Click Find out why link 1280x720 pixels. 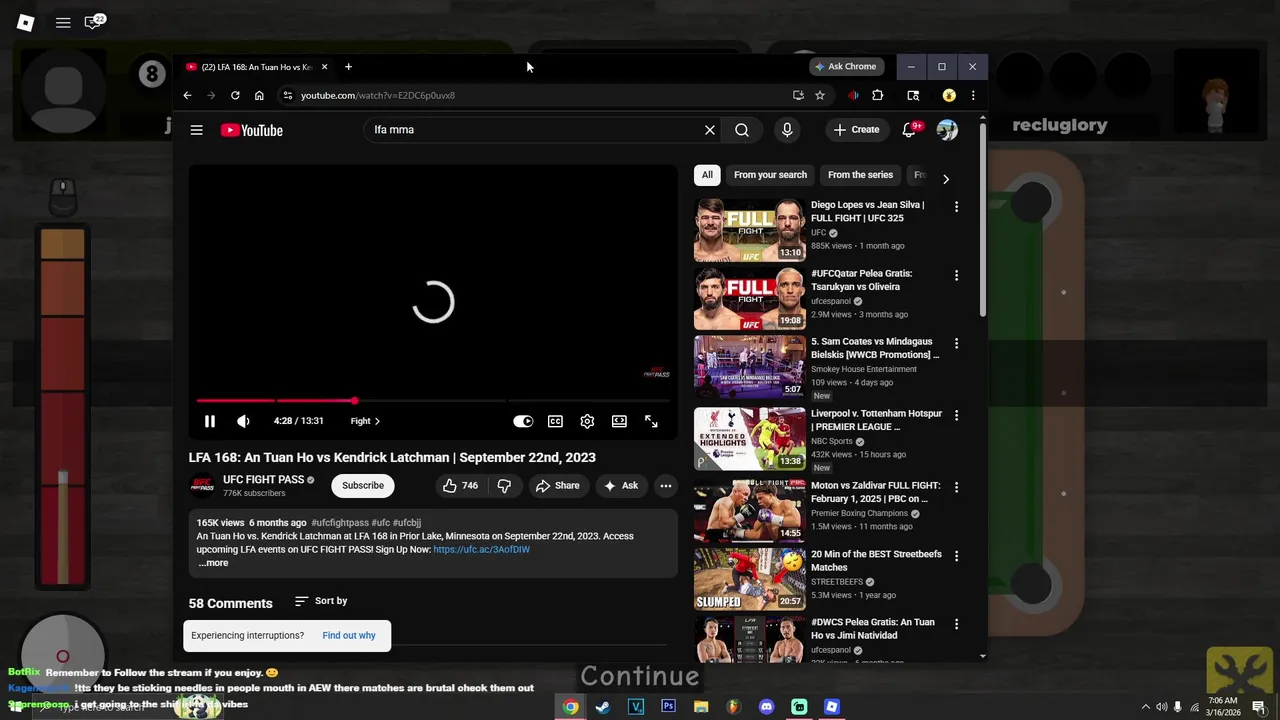(349, 635)
